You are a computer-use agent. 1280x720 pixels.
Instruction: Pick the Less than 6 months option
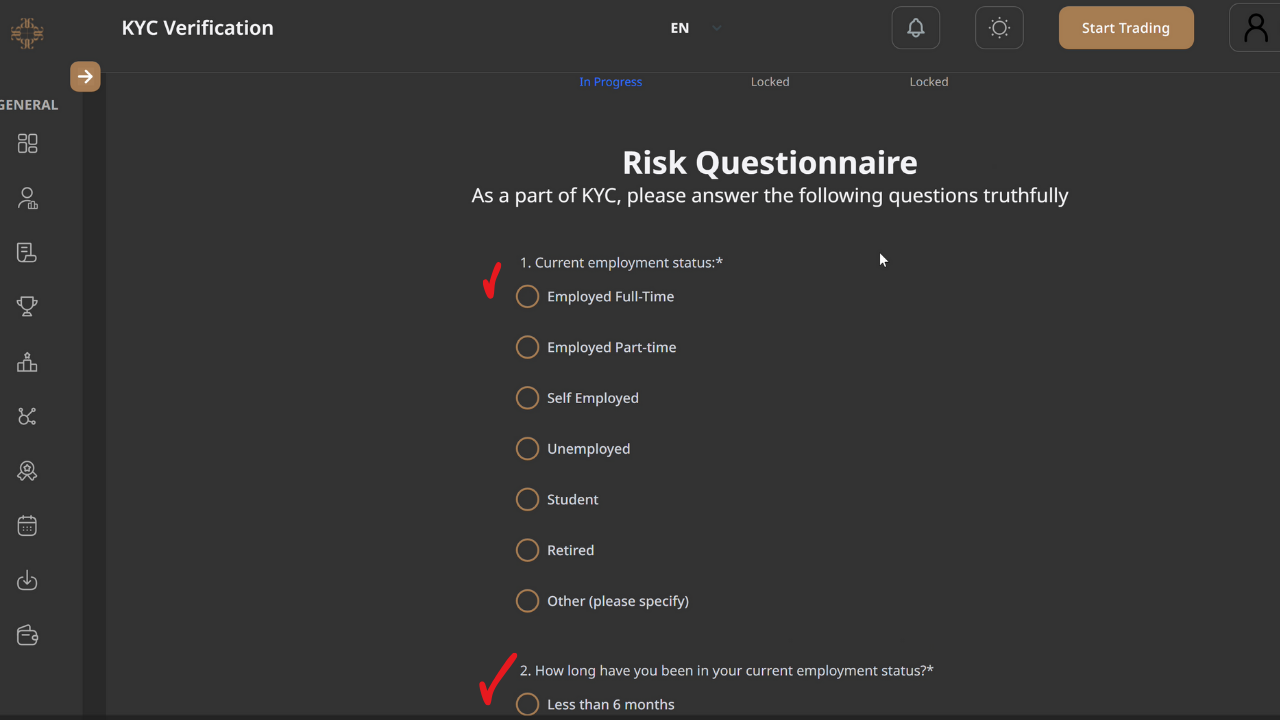[527, 705]
